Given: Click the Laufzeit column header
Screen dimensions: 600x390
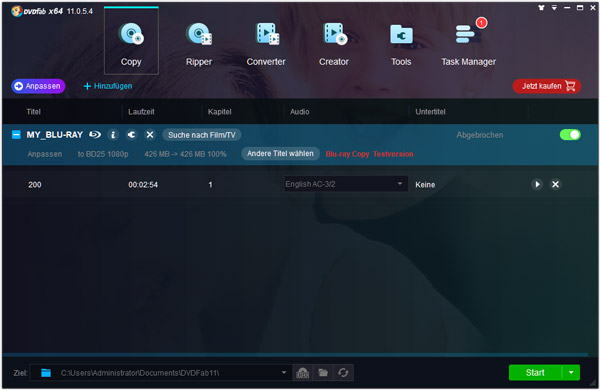Looking at the screenshot, I should click(141, 112).
